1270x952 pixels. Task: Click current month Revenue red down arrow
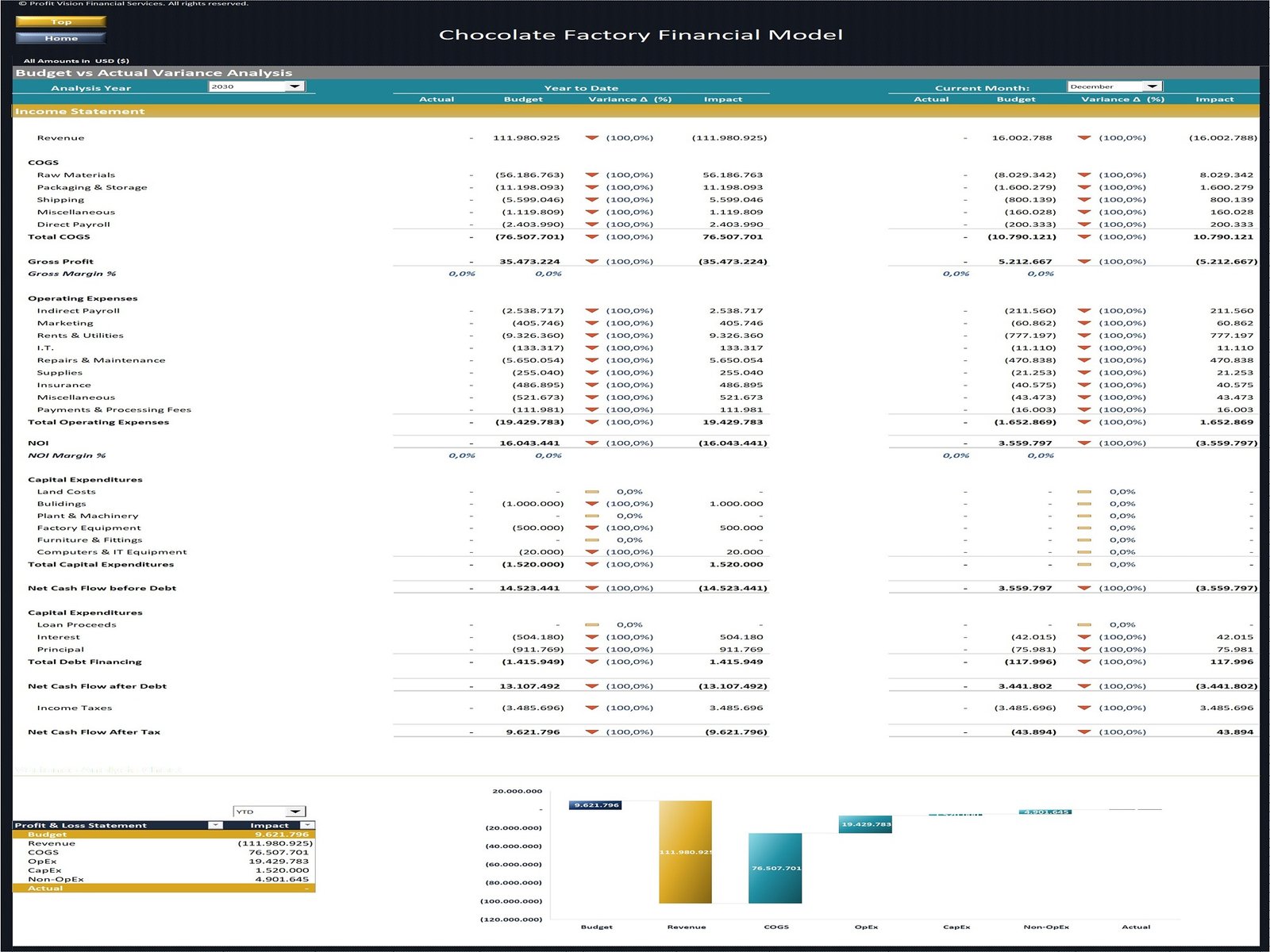1083,138
